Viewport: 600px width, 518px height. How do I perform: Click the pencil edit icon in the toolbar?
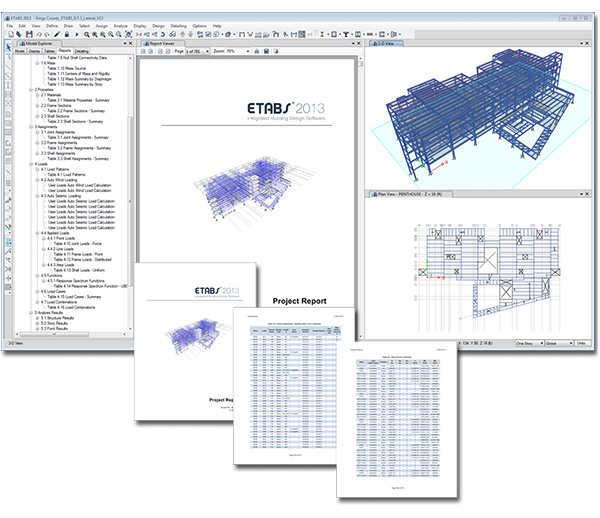(57, 34)
